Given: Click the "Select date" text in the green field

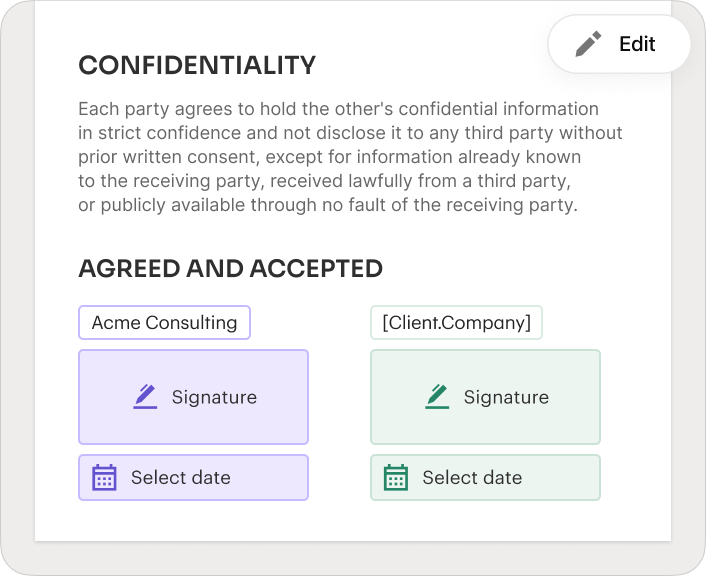Looking at the screenshot, I should point(472,477).
